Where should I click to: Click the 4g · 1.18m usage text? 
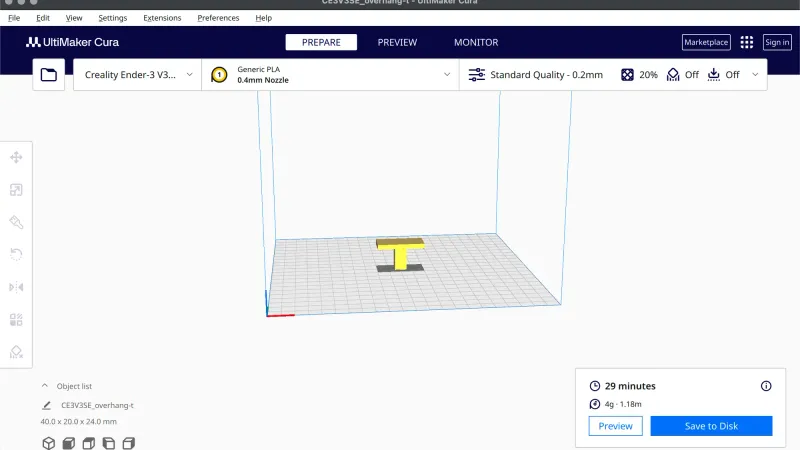tap(623, 404)
